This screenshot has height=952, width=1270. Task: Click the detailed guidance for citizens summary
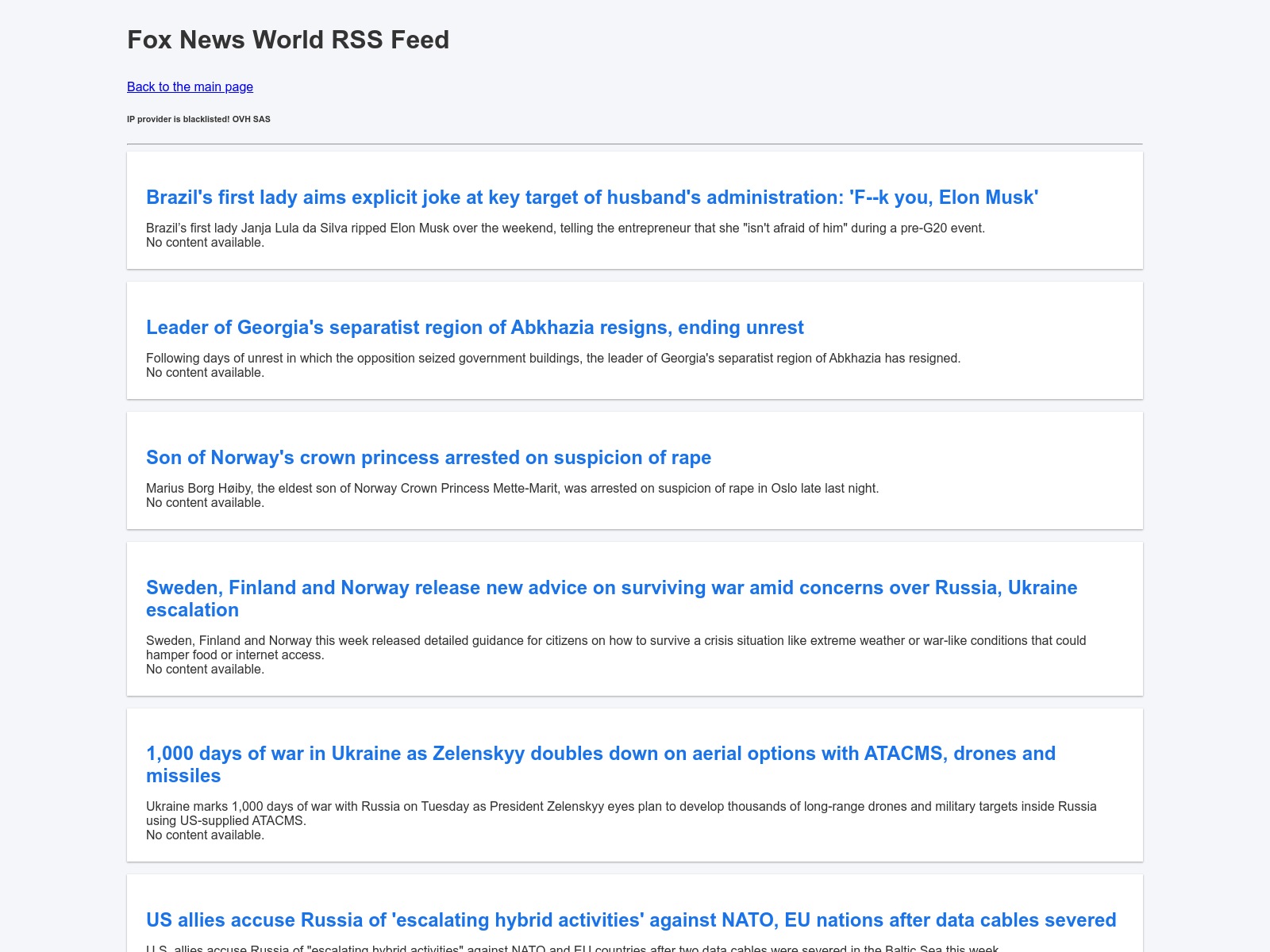(x=616, y=647)
